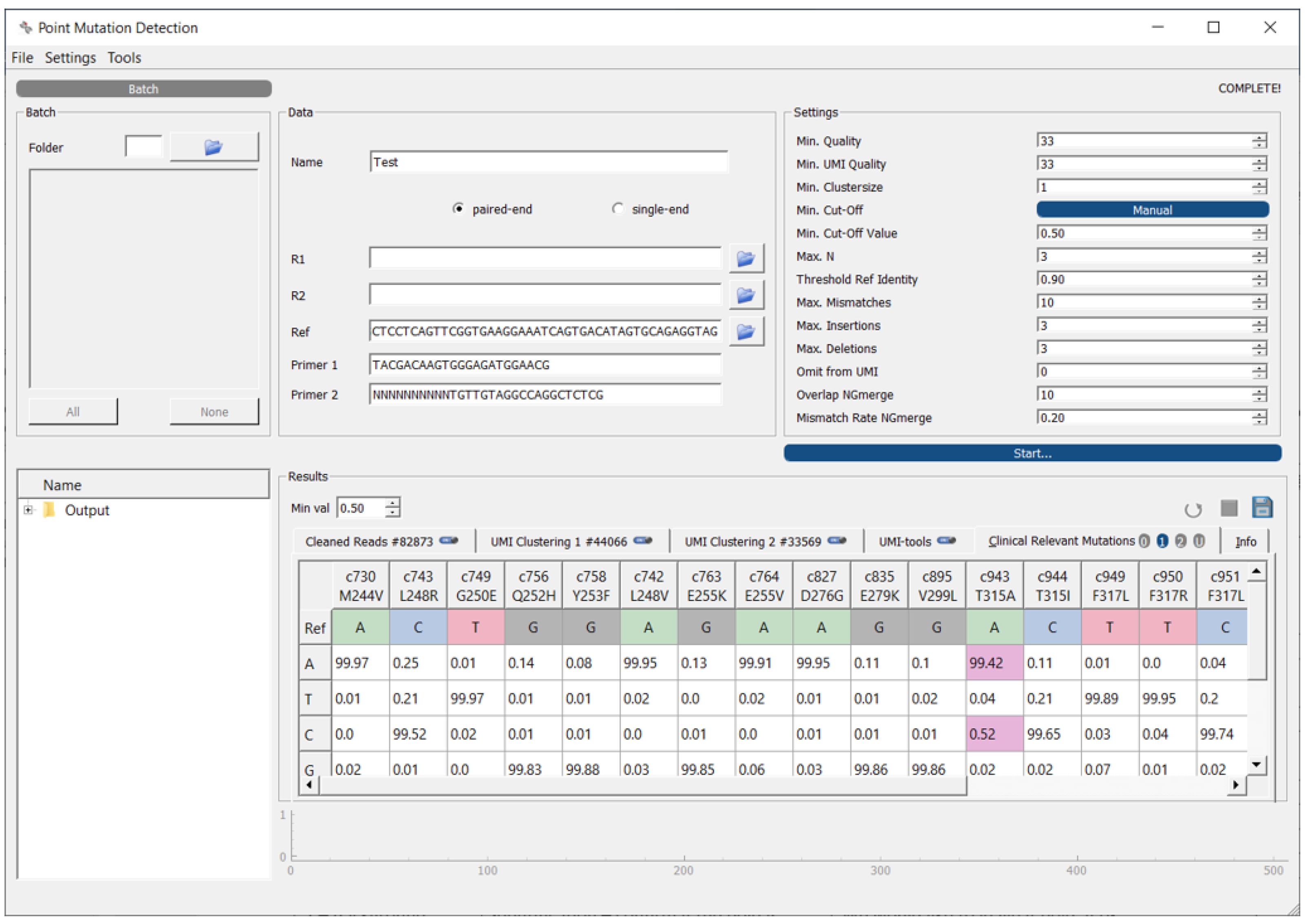The height and width of the screenshot is (924, 1306).
Task: Browse for the R2 file
Action: tap(746, 295)
